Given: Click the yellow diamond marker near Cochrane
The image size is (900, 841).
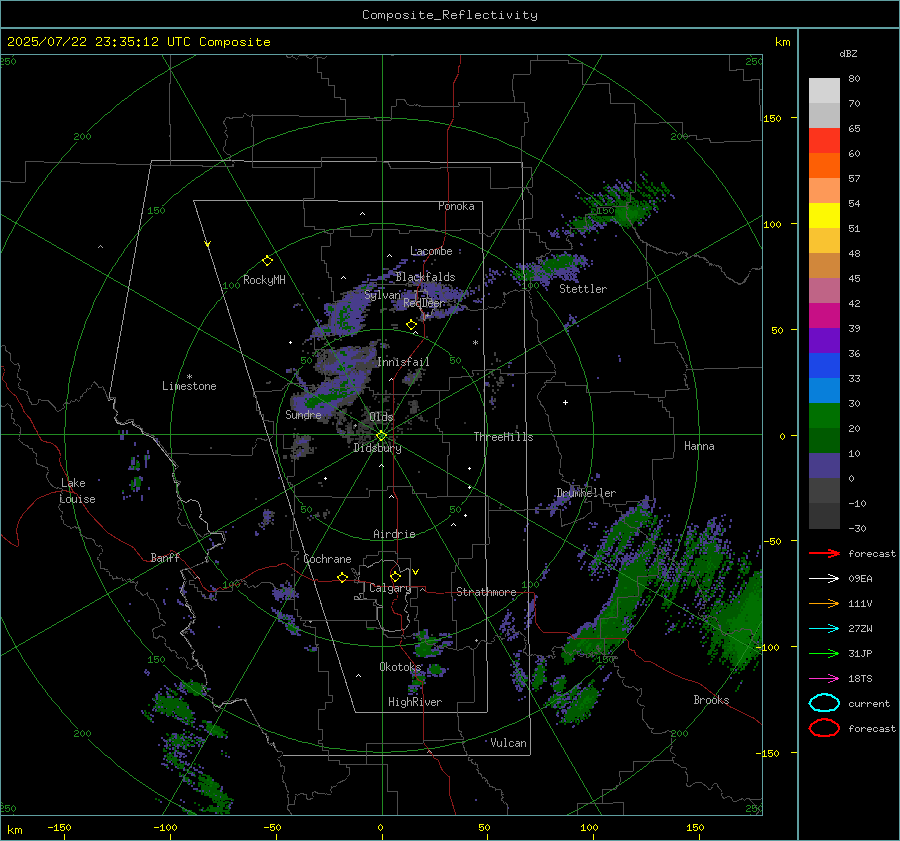Looking at the screenshot, I should tap(342, 578).
